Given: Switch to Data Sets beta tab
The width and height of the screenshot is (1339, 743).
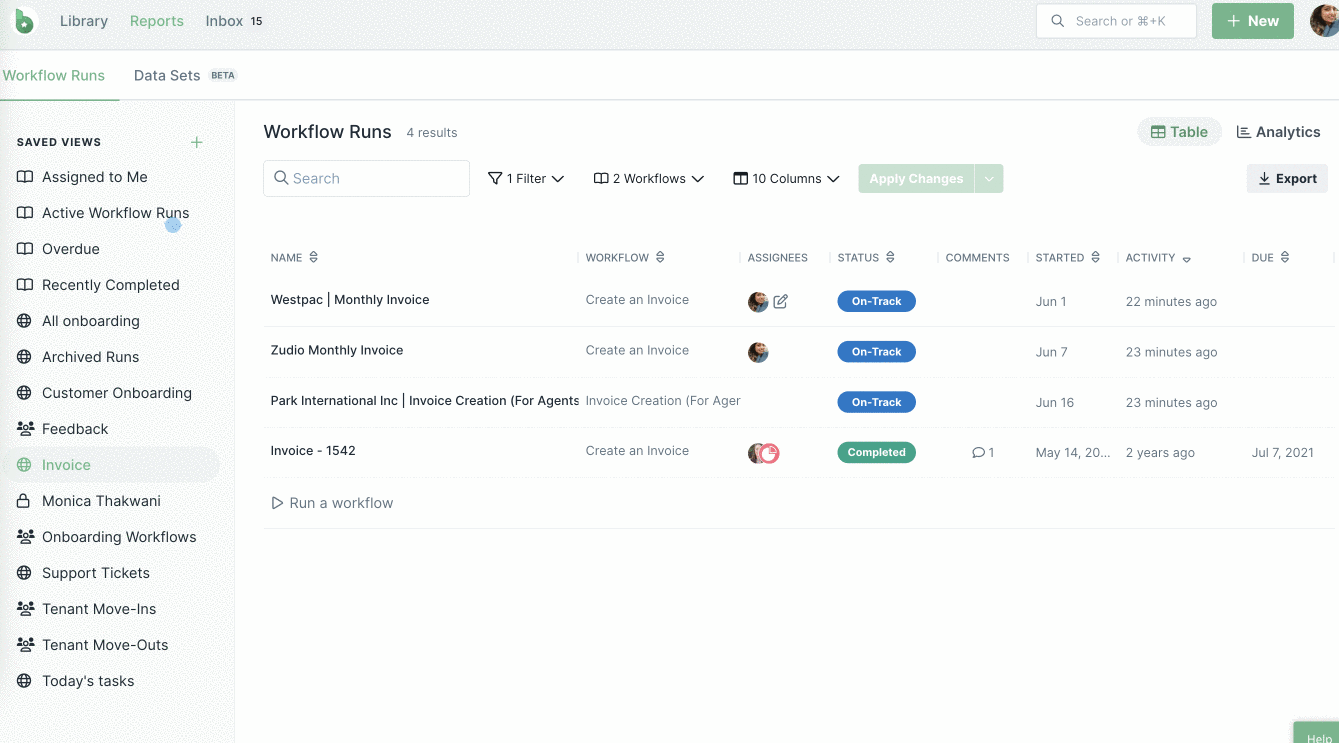Looking at the screenshot, I should point(185,76).
